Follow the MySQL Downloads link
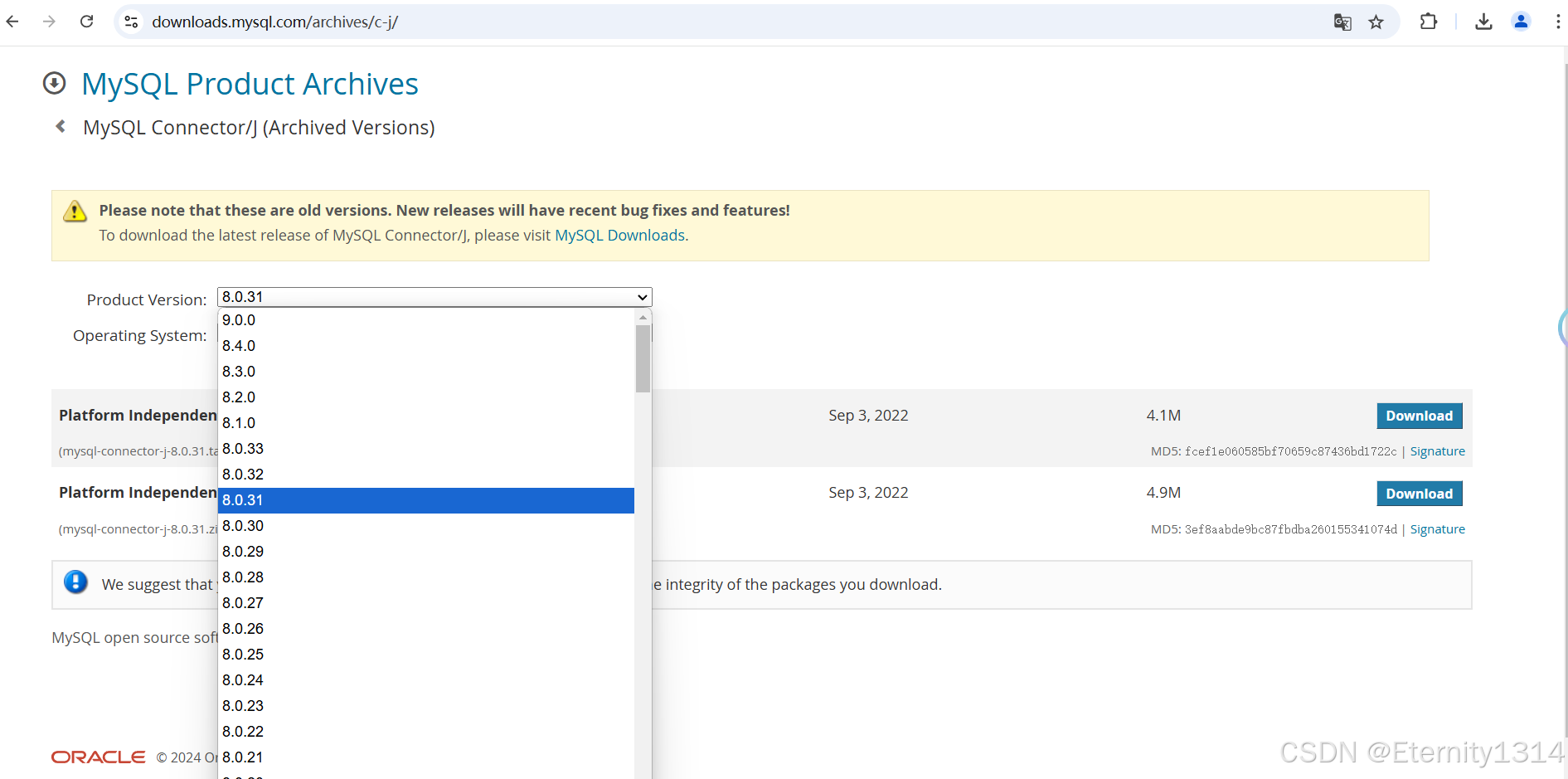This screenshot has width=1568, height=779. 619,236
